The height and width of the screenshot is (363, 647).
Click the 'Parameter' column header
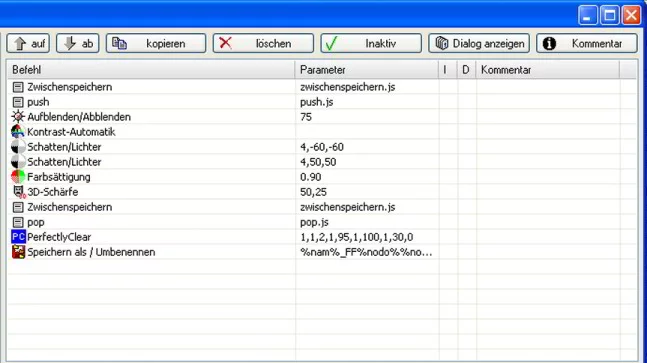[366, 70]
